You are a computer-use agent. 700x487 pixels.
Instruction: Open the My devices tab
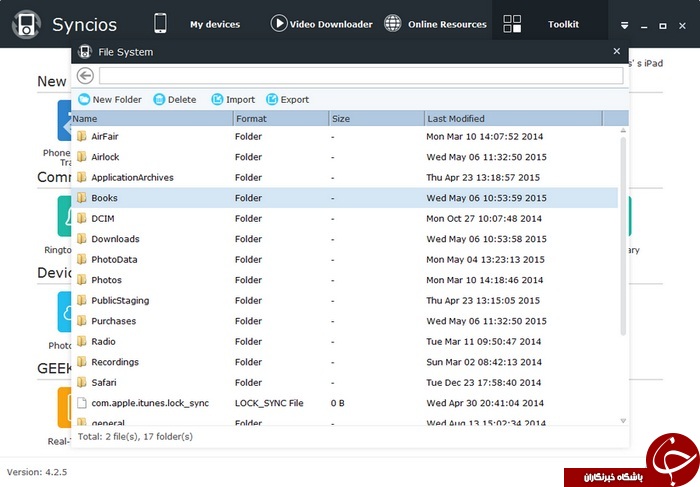tap(215, 25)
